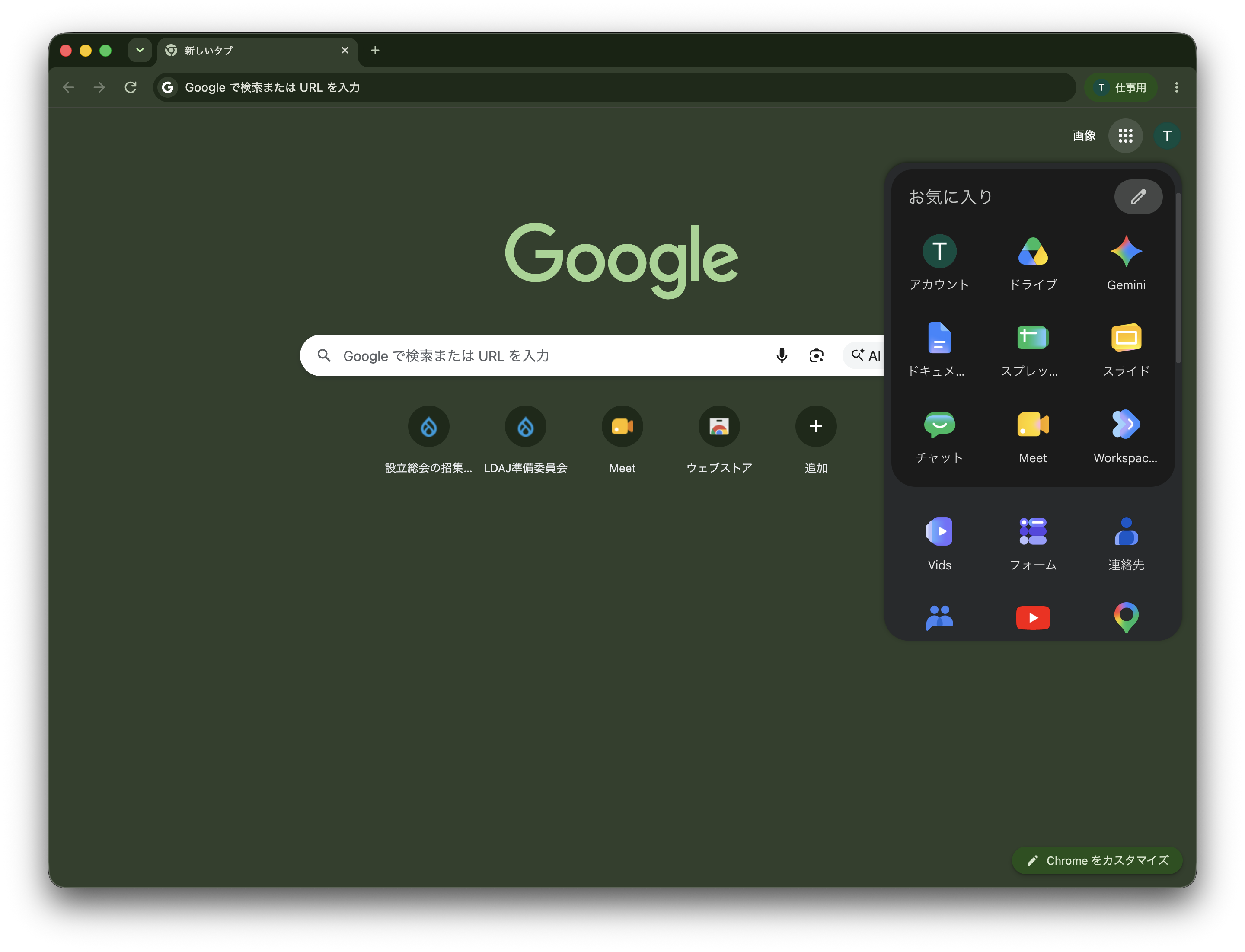Open the tab search dropdown arrow

click(140, 50)
